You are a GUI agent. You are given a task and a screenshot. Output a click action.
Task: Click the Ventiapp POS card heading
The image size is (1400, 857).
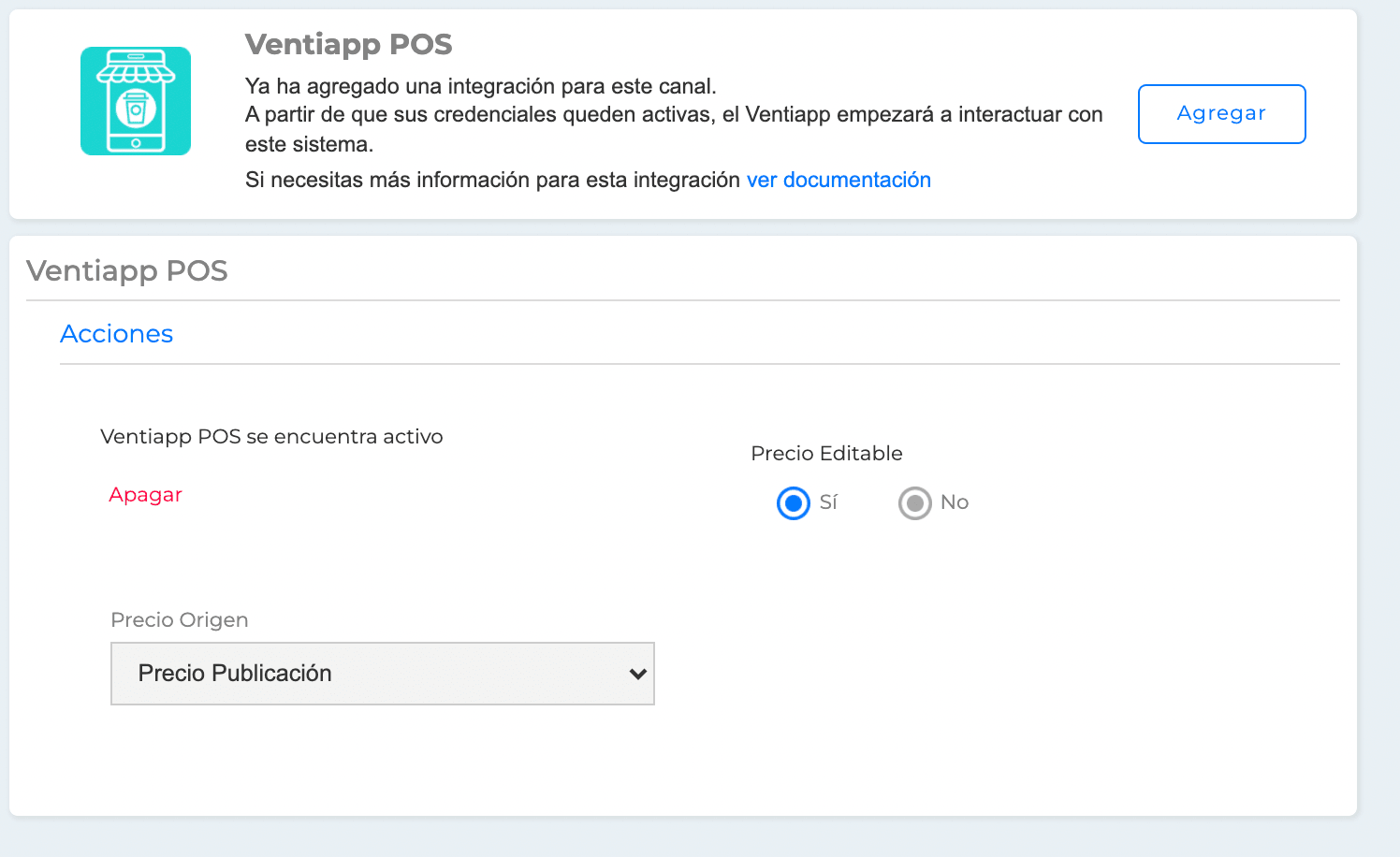[x=349, y=44]
